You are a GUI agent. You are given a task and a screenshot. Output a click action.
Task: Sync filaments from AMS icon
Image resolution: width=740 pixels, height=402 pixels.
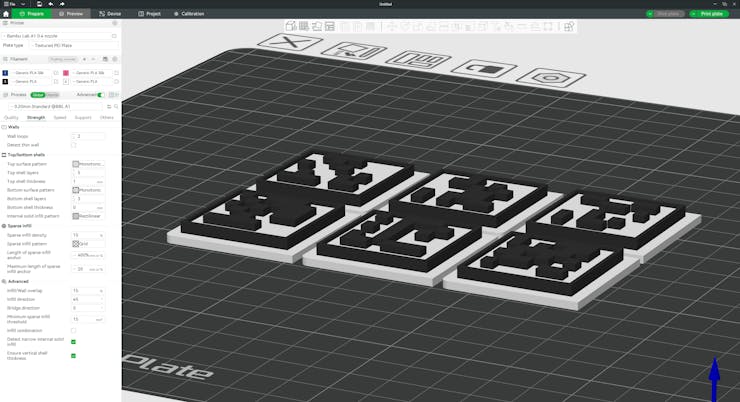tap(105, 59)
